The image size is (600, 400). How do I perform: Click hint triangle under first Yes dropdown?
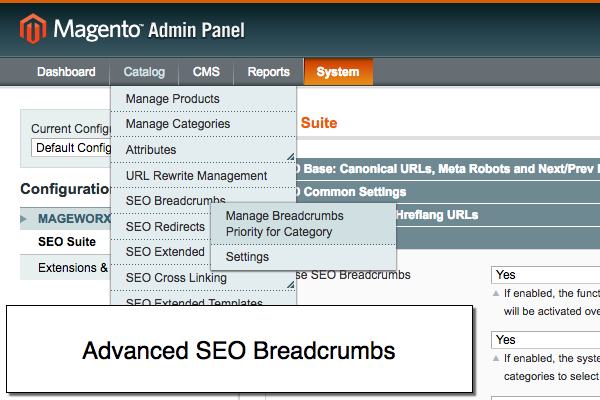(x=496, y=294)
